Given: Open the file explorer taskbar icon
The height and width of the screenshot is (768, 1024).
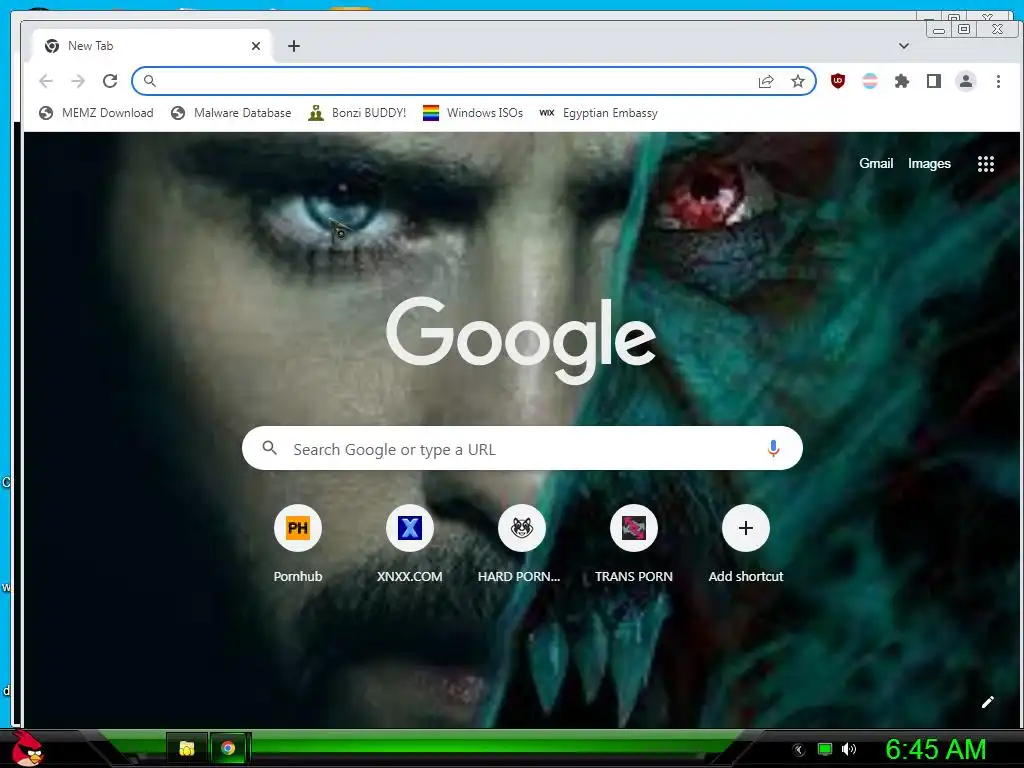Looking at the screenshot, I should tap(187, 748).
